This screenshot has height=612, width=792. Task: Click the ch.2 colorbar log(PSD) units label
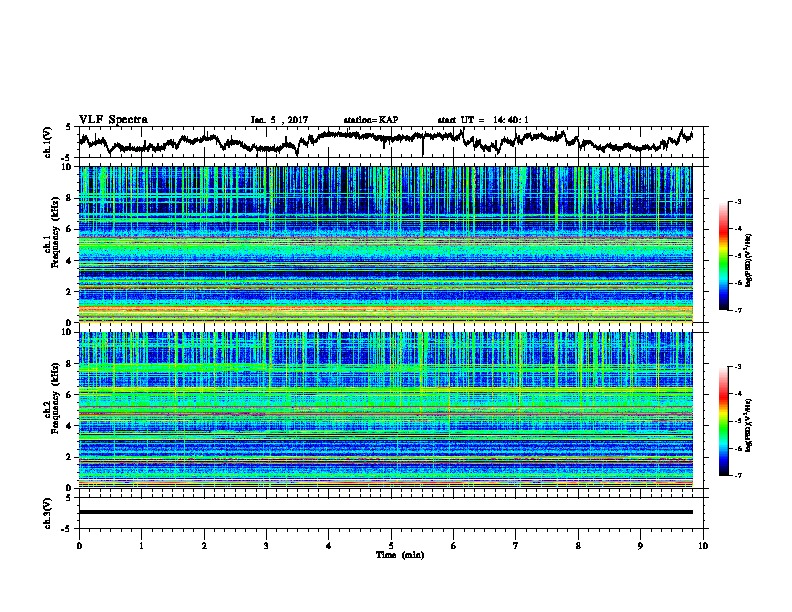point(749,425)
